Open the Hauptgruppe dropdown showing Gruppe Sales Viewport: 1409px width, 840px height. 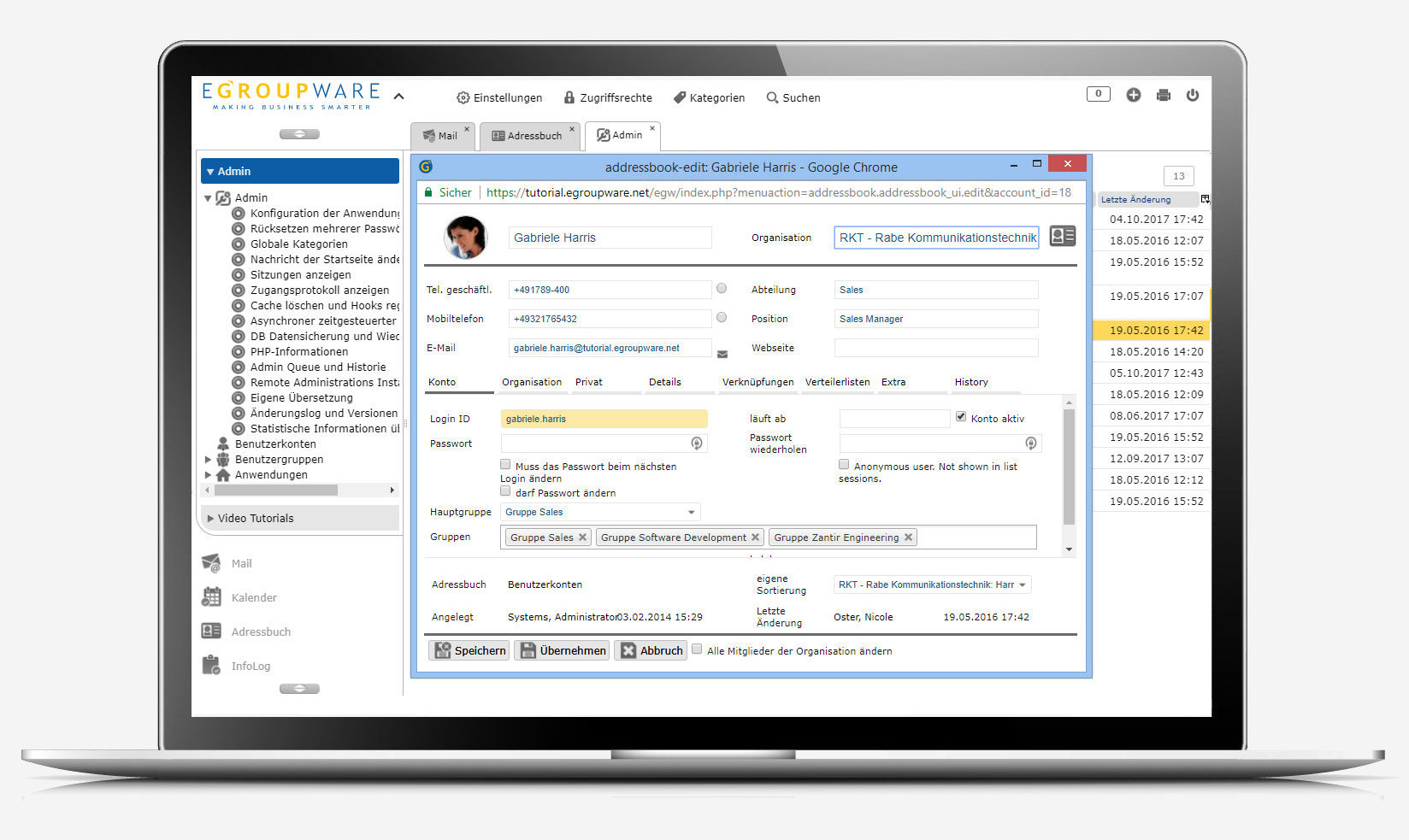pyautogui.click(x=691, y=511)
